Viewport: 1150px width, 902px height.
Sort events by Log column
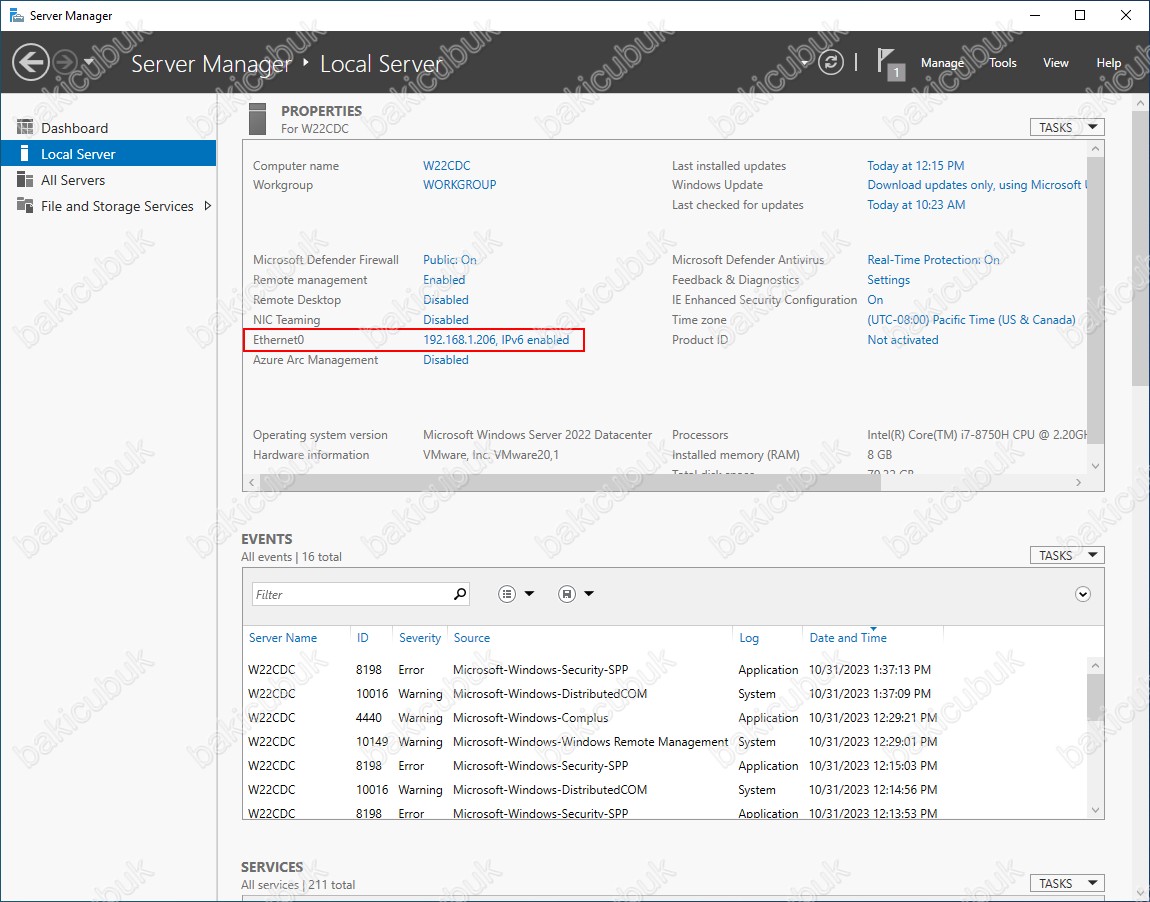749,637
